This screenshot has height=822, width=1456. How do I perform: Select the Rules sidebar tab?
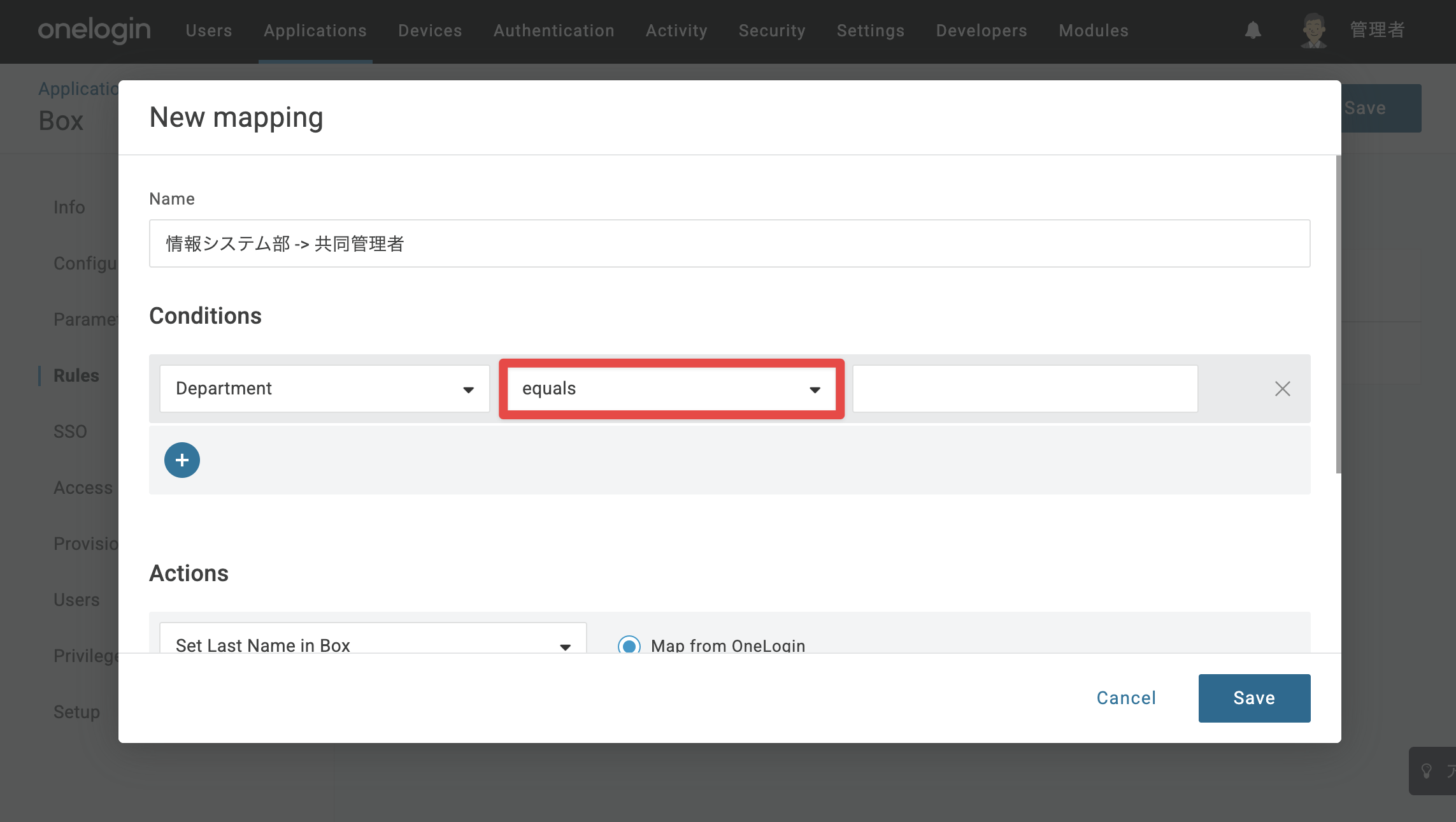pyautogui.click(x=76, y=375)
